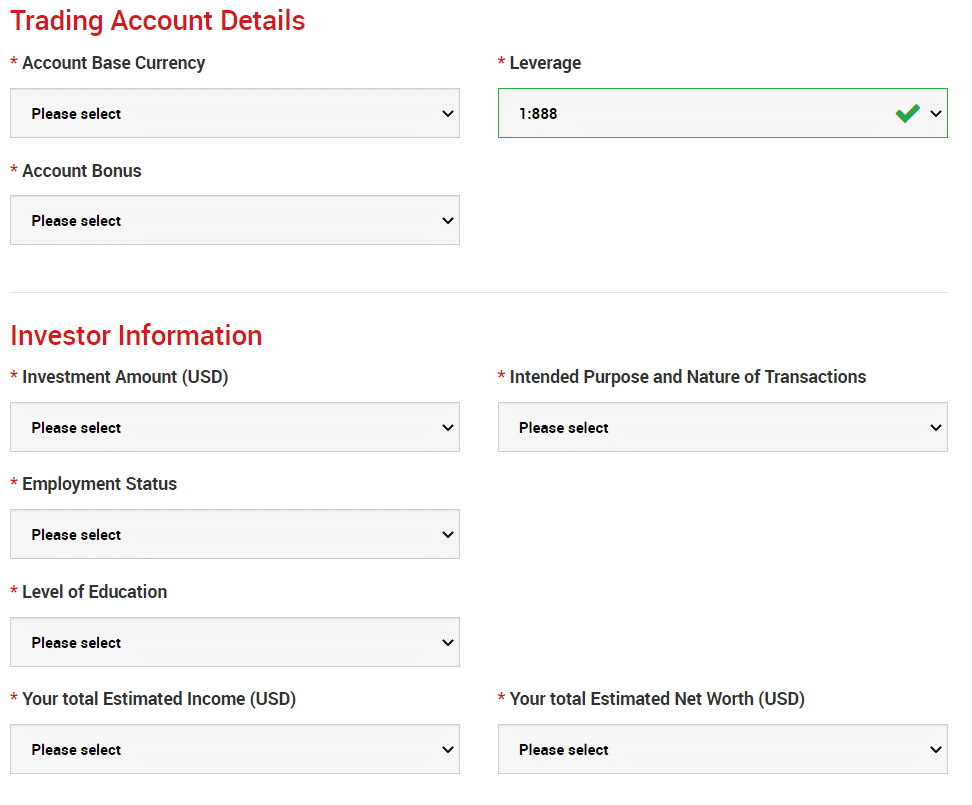Viewport: 972px width, 805px height.
Task: Open the total Estimated Net Worth dropdown
Action: point(722,749)
